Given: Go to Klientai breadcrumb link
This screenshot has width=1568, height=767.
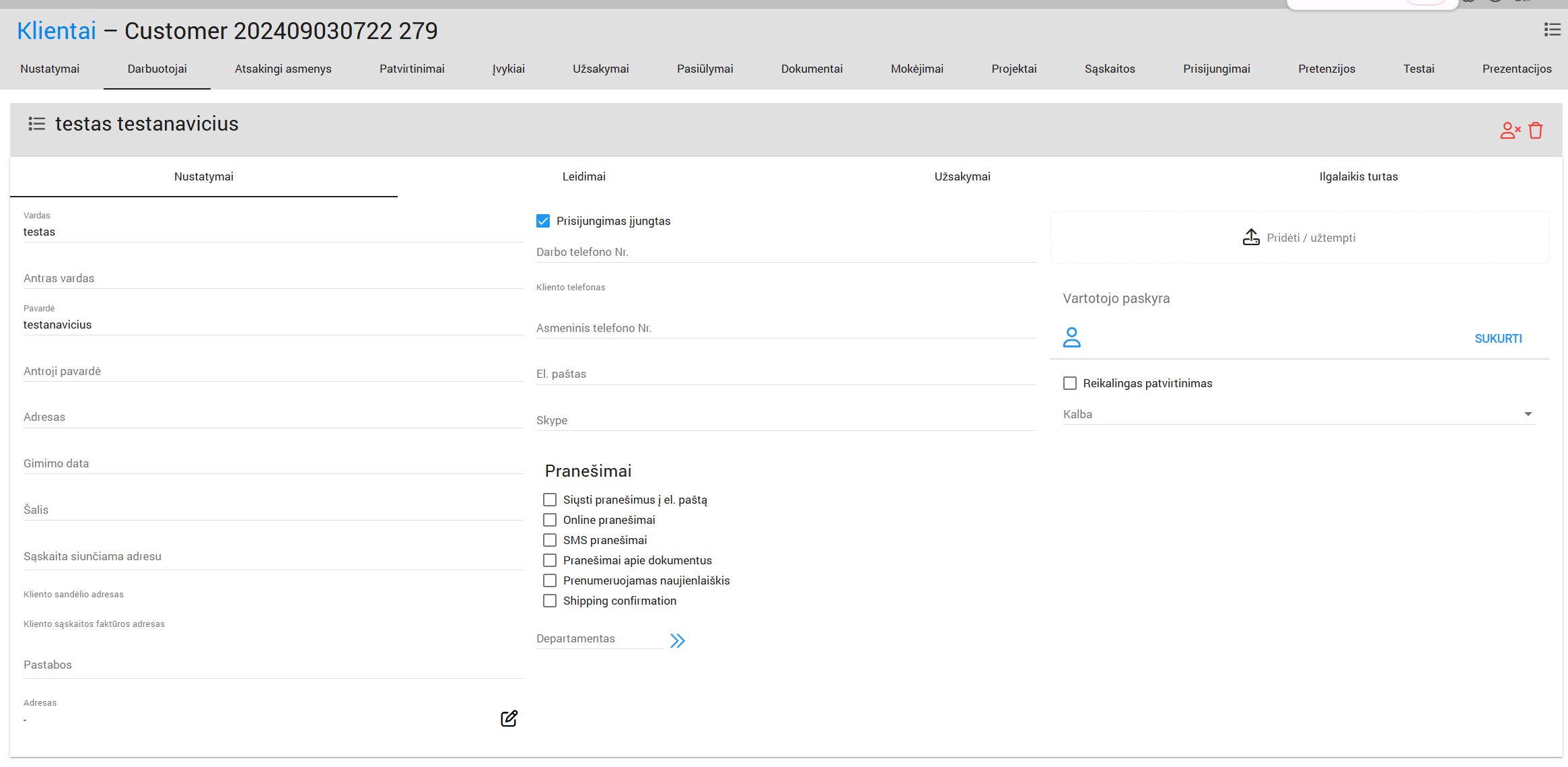Looking at the screenshot, I should pos(57,31).
